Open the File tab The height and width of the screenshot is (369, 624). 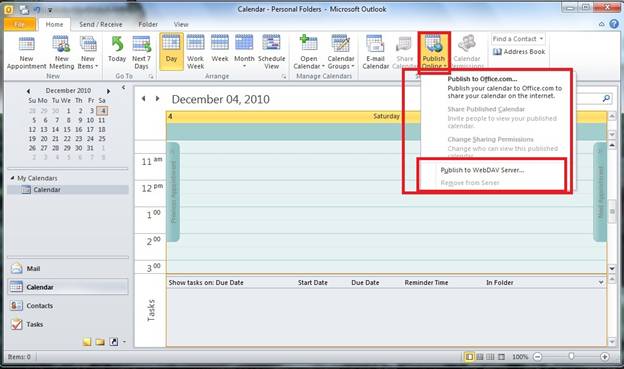(x=20, y=24)
